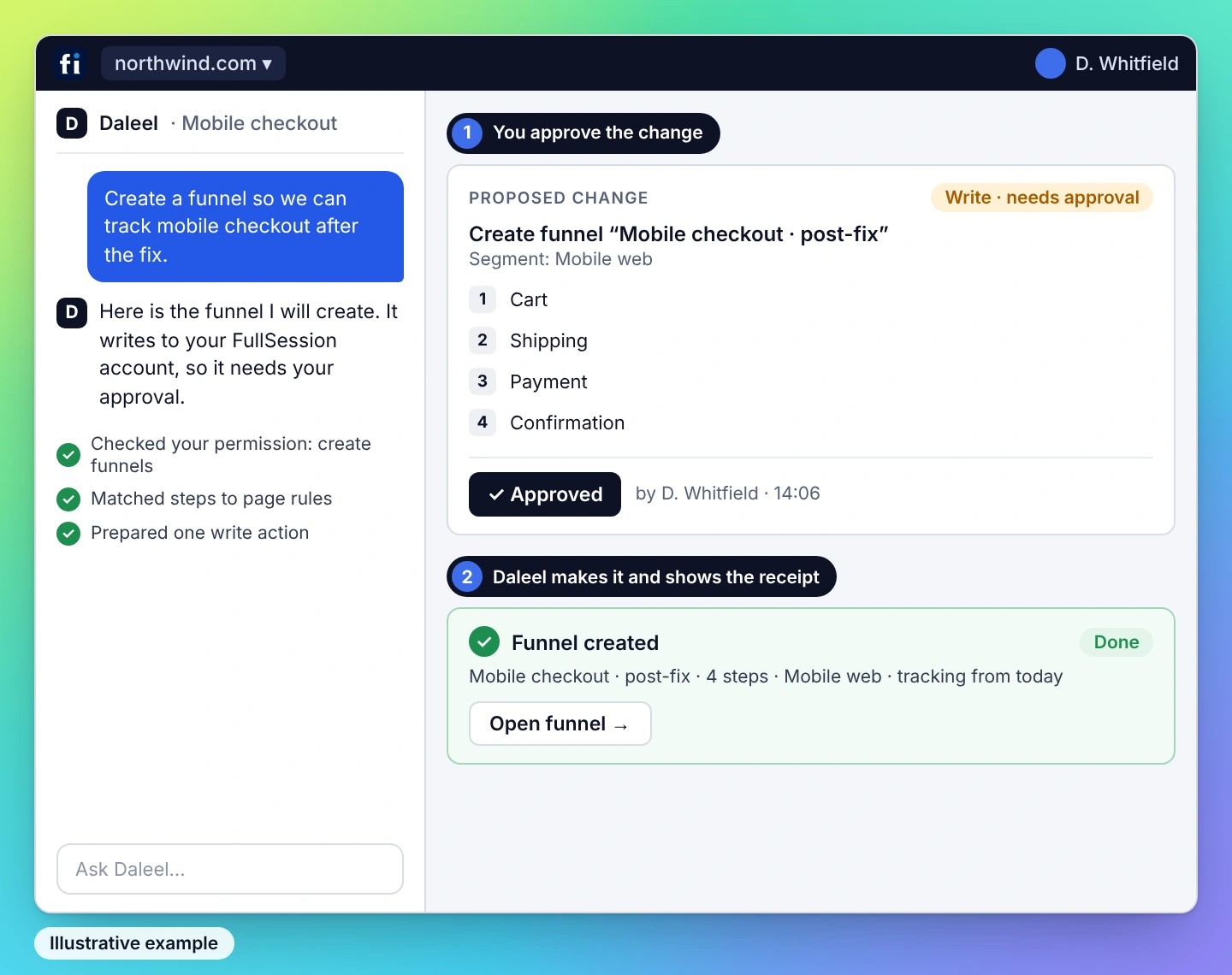Open the northwind.com site dropdown
This screenshot has width=1232, height=975.
(193, 63)
